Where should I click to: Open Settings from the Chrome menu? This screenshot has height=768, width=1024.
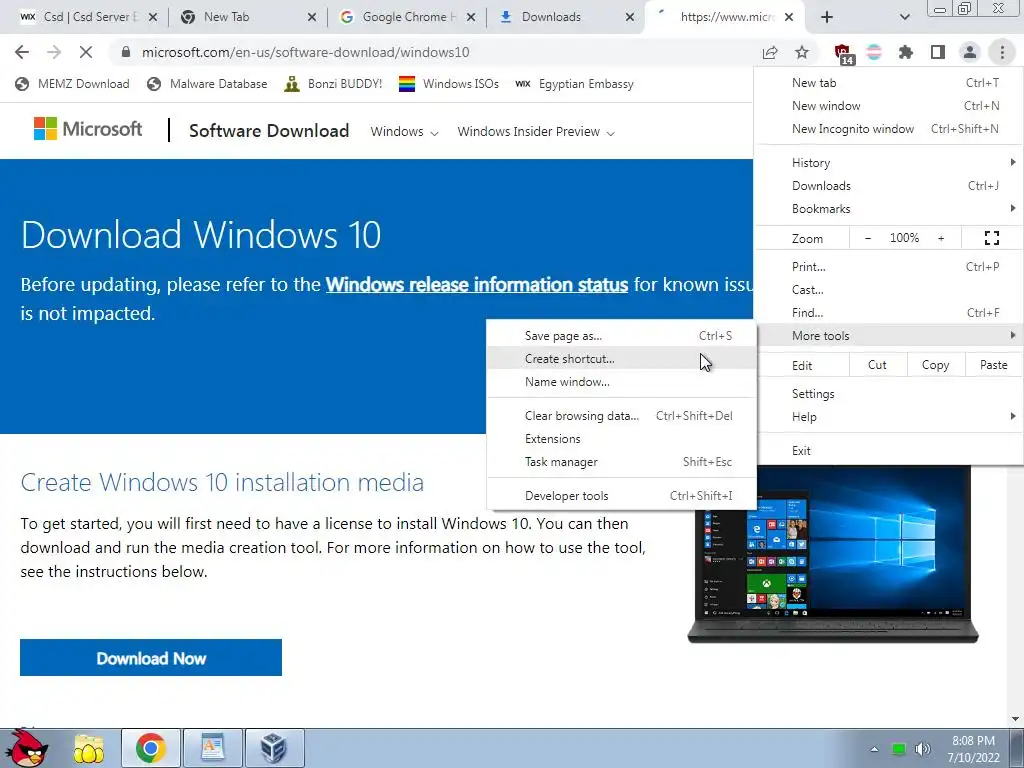[890, 394]
